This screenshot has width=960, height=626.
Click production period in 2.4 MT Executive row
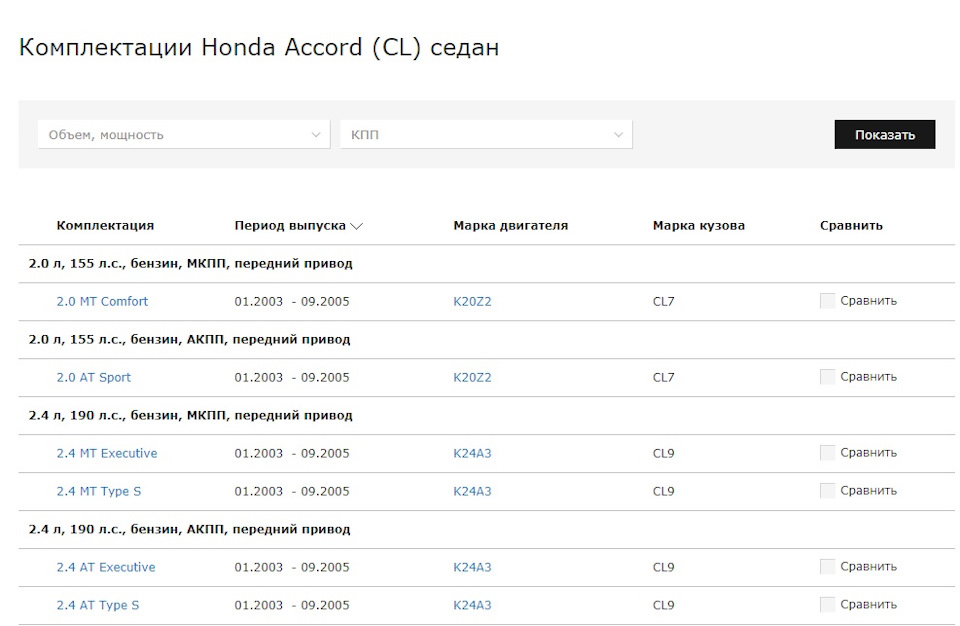[292, 453]
